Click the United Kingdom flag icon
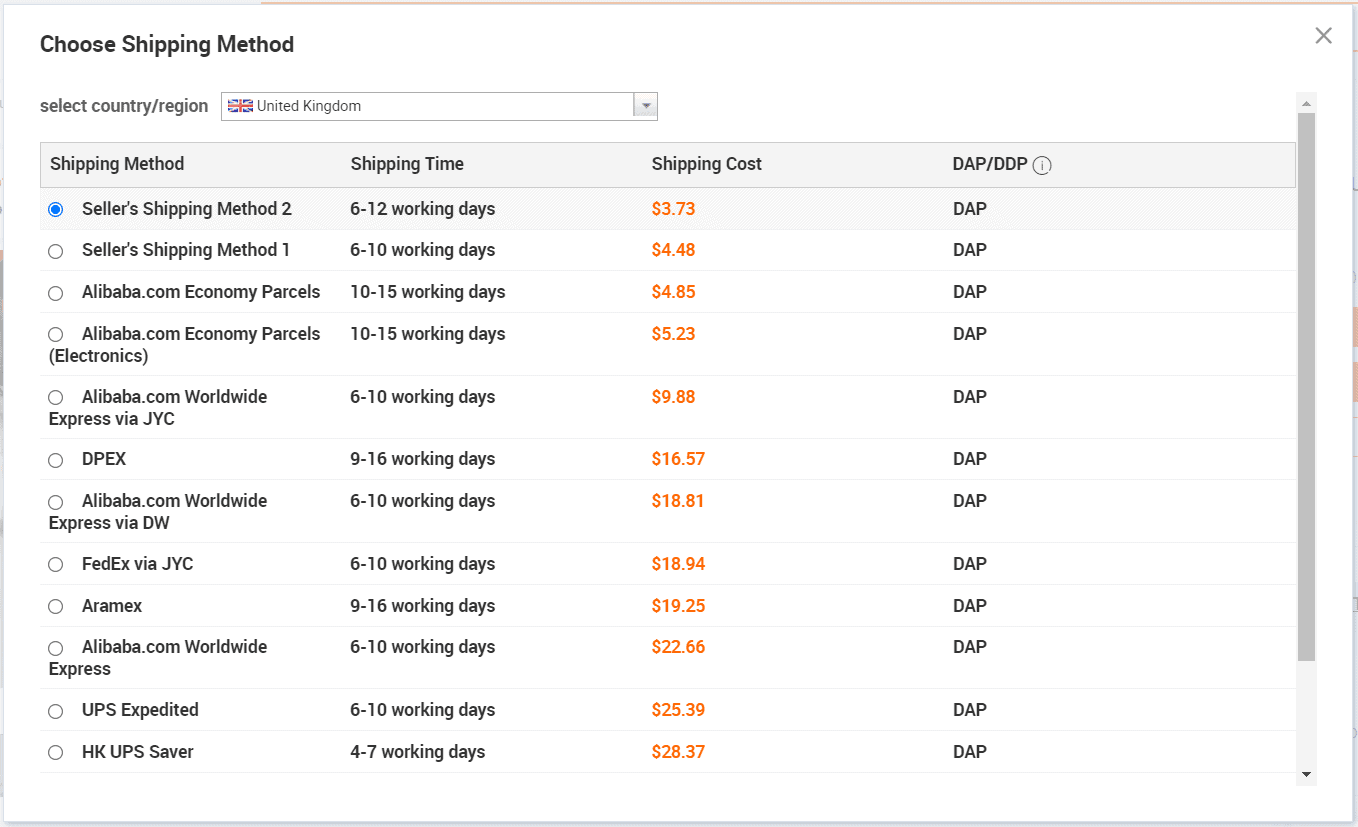 click(240, 105)
